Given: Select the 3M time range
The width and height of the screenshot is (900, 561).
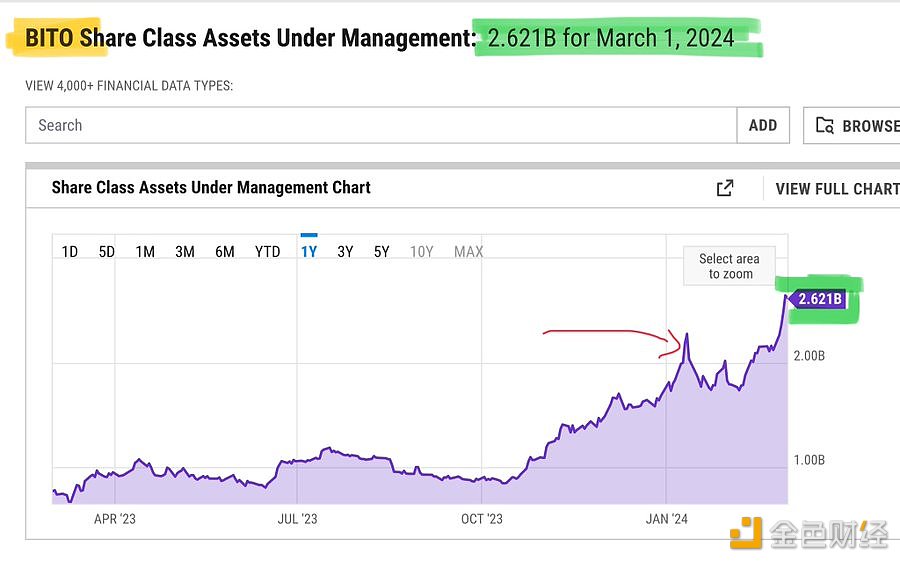Looking at the screenshot, I should (x=185, y=252).
